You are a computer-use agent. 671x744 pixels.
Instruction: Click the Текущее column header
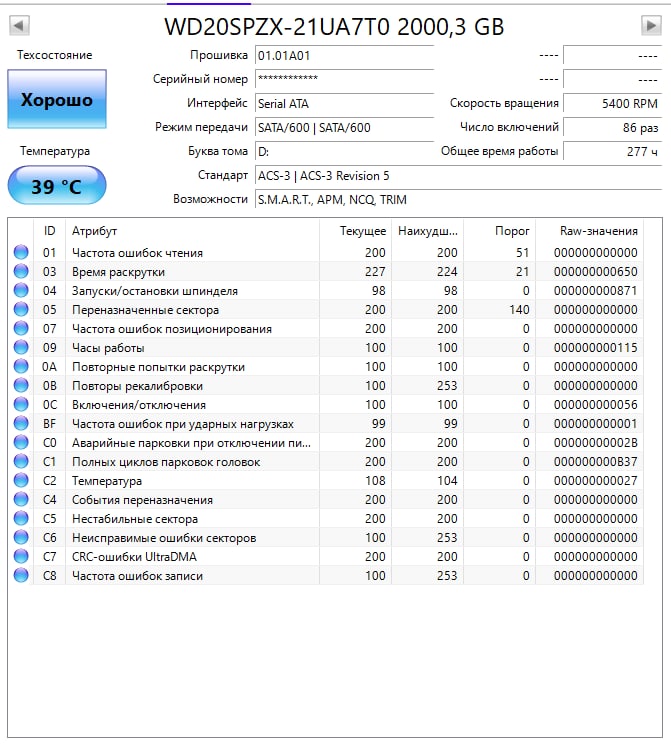click(355, 231)
